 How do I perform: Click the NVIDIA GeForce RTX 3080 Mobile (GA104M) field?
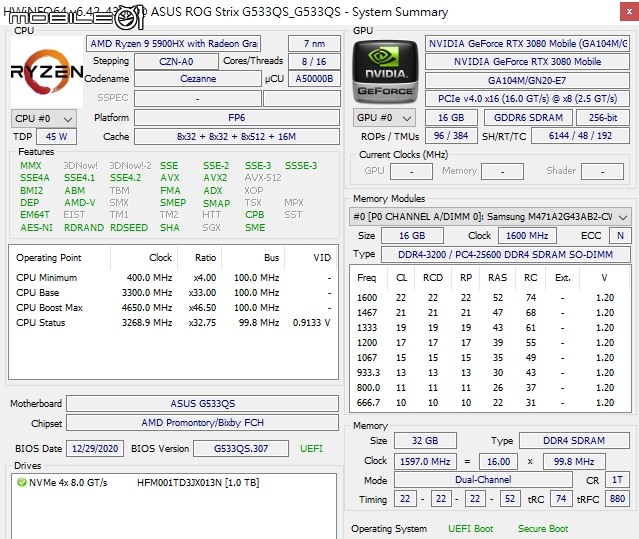527,44
